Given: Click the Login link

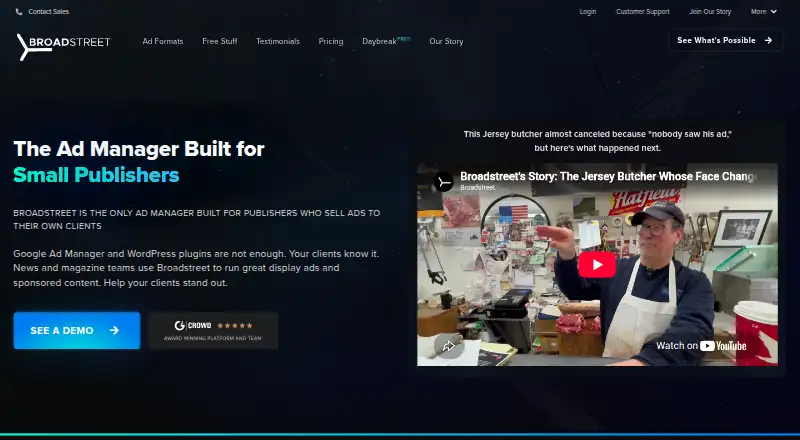Looking at the screenshot, I should click(588, 12).
